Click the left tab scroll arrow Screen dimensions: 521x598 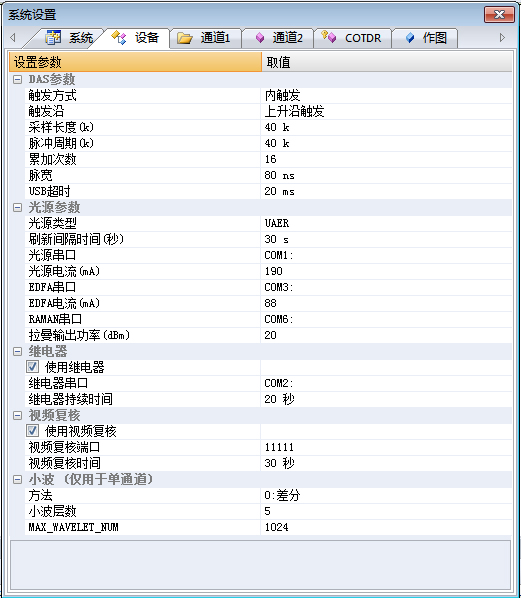point(13,37)
